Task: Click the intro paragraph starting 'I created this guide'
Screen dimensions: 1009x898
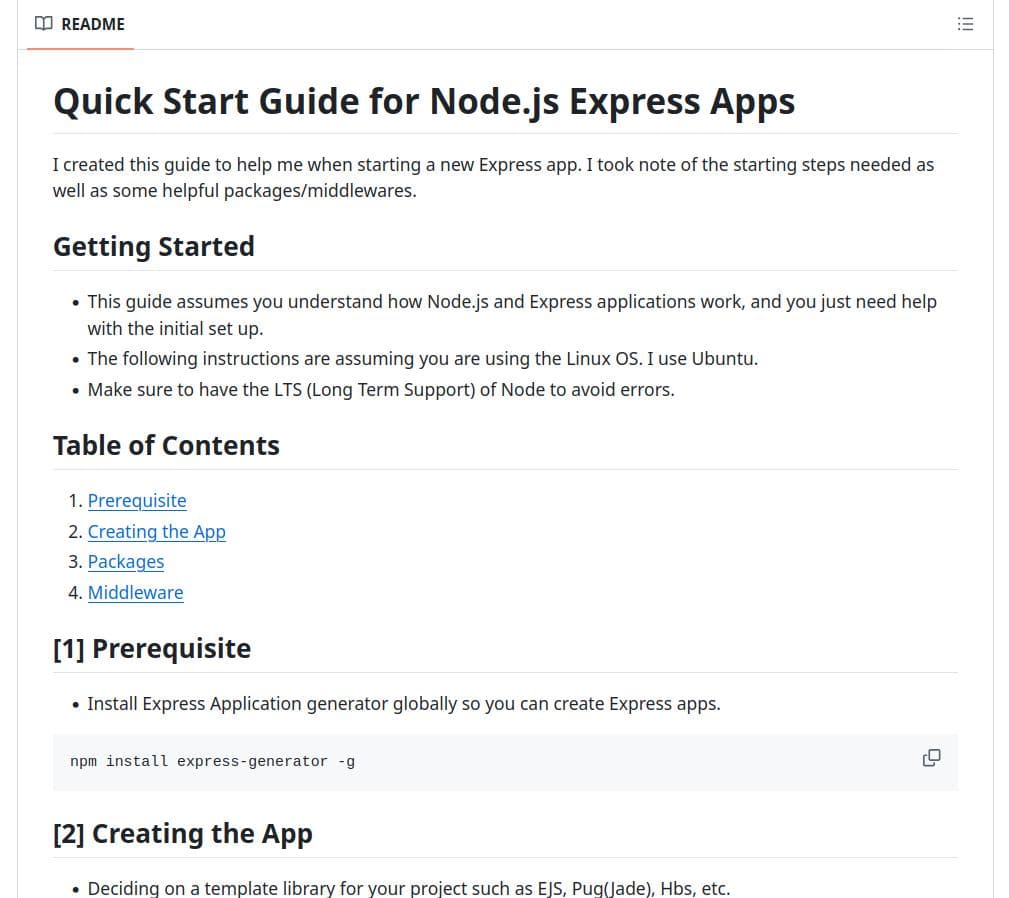Action: click(x=493, y=177)
